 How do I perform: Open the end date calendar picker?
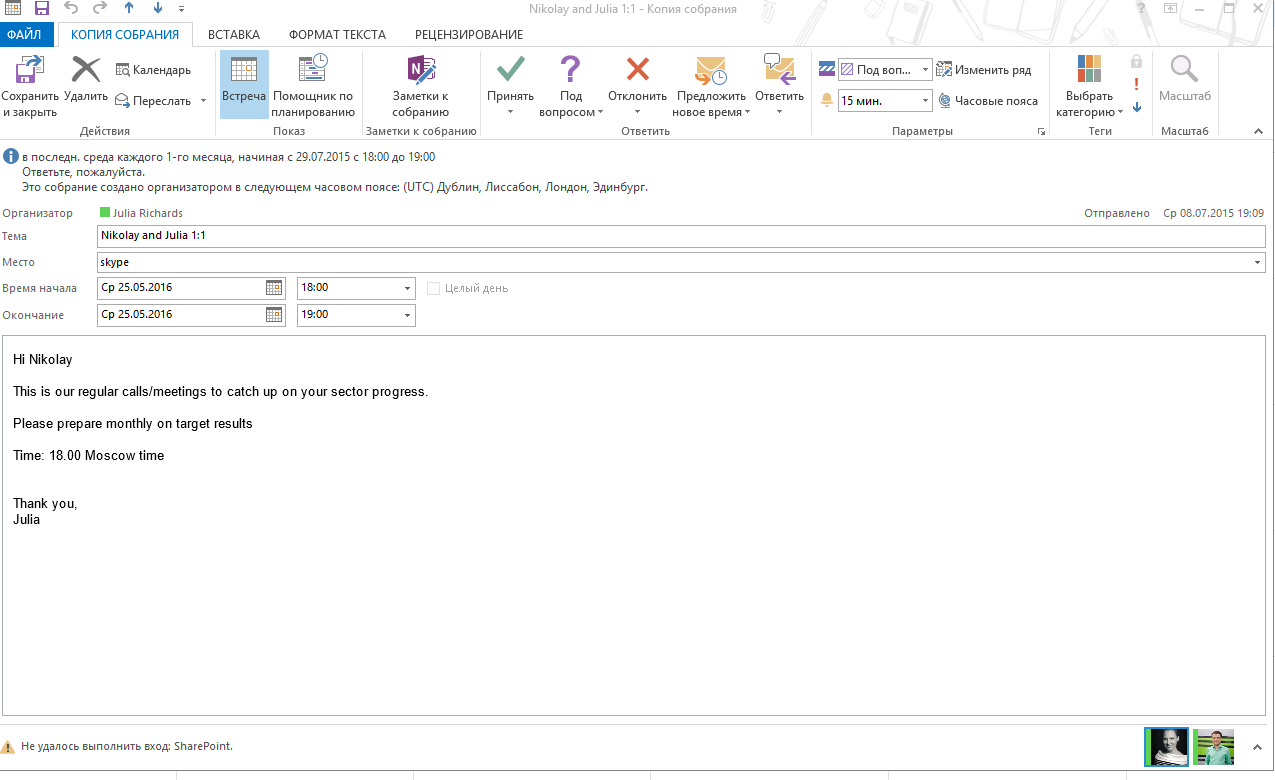tap(273, 315)
